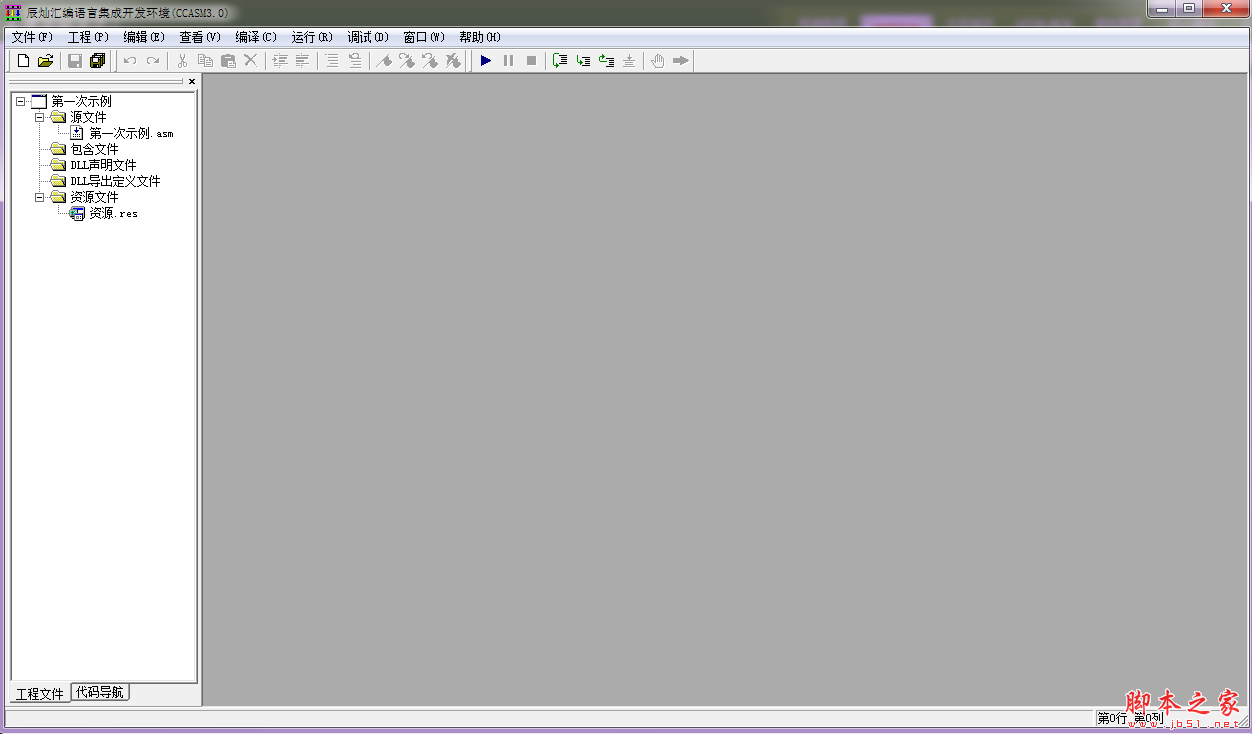Click the Save All stacked disks icon
This screenshot has width=1252, height=735.
(x=97, y=61)
